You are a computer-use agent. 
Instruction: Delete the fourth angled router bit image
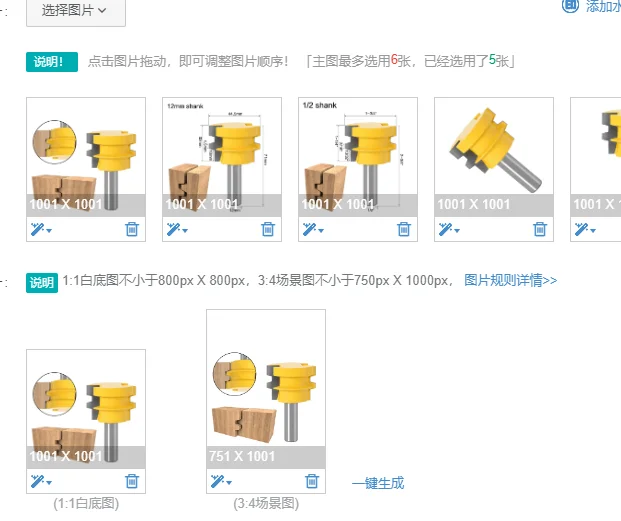(x=540, y=229)
